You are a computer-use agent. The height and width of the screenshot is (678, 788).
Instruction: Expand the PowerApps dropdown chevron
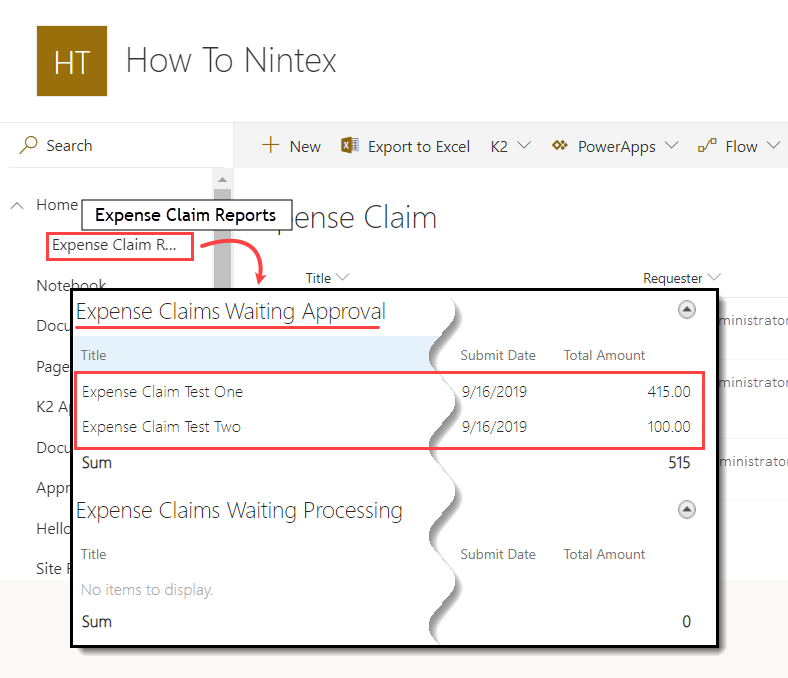coord(671,146)
